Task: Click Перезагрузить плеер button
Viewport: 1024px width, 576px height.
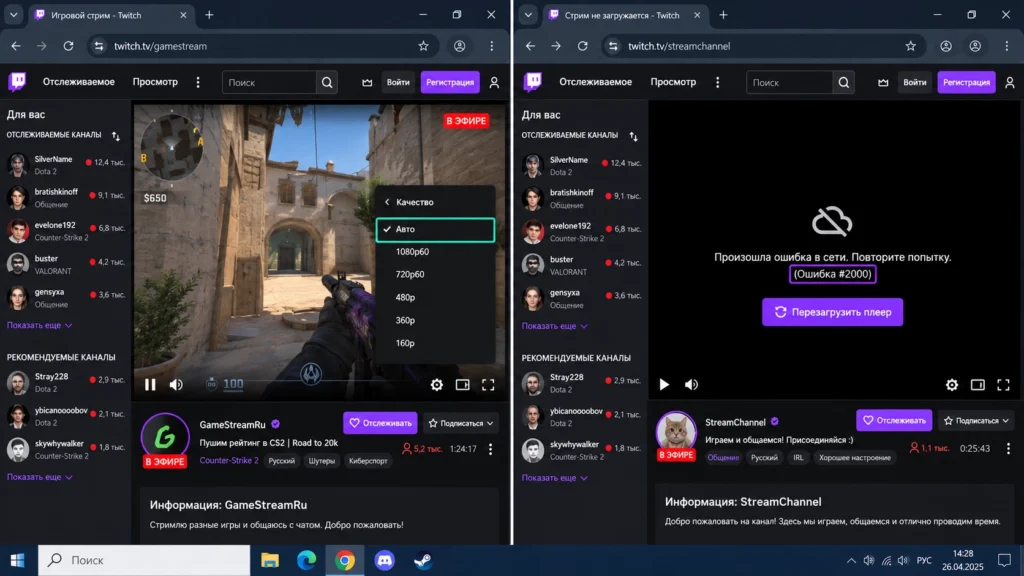Action: point(832,312)
